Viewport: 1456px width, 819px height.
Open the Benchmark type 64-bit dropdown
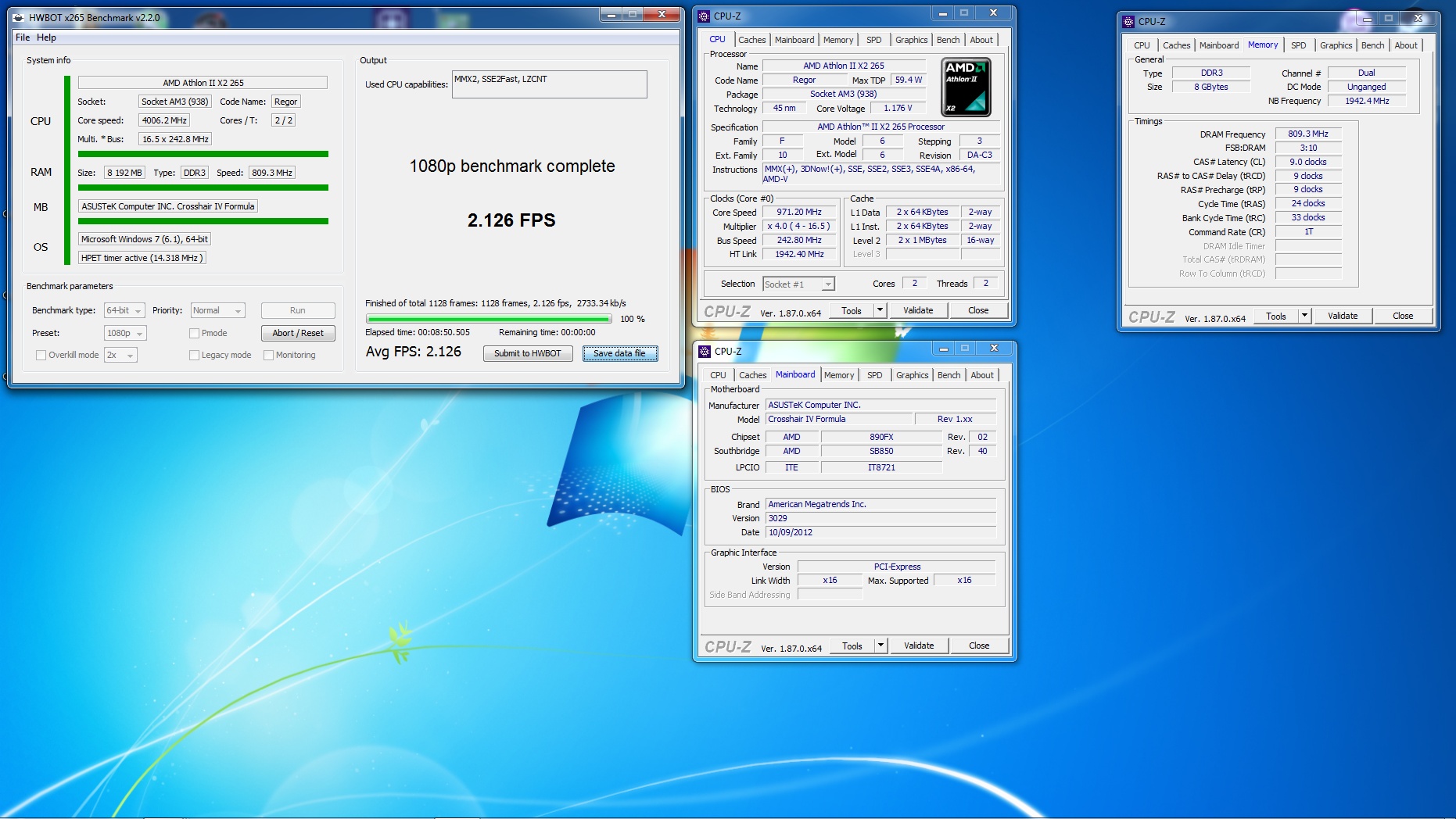pos(125,310)
